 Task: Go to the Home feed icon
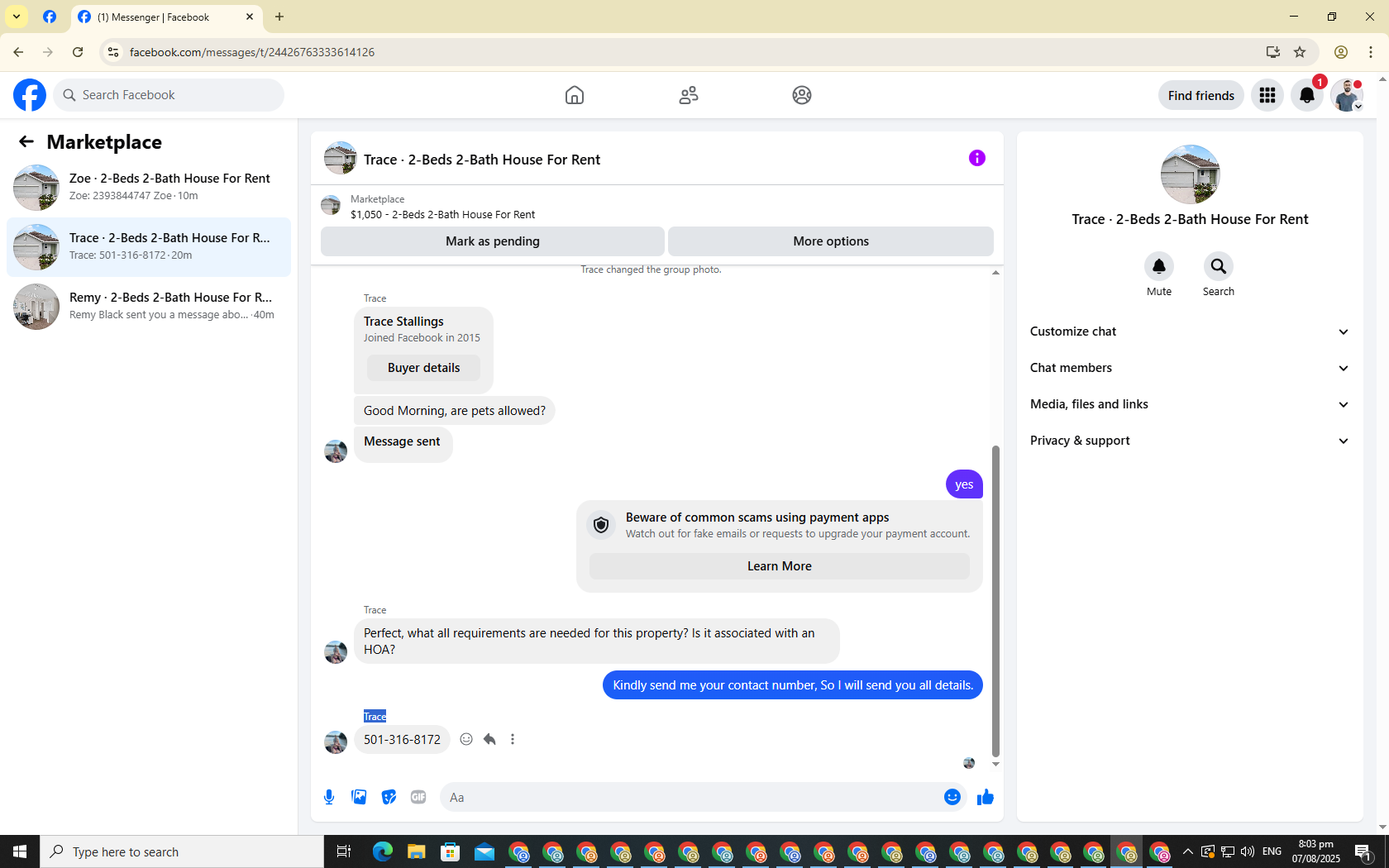(575, 95)
